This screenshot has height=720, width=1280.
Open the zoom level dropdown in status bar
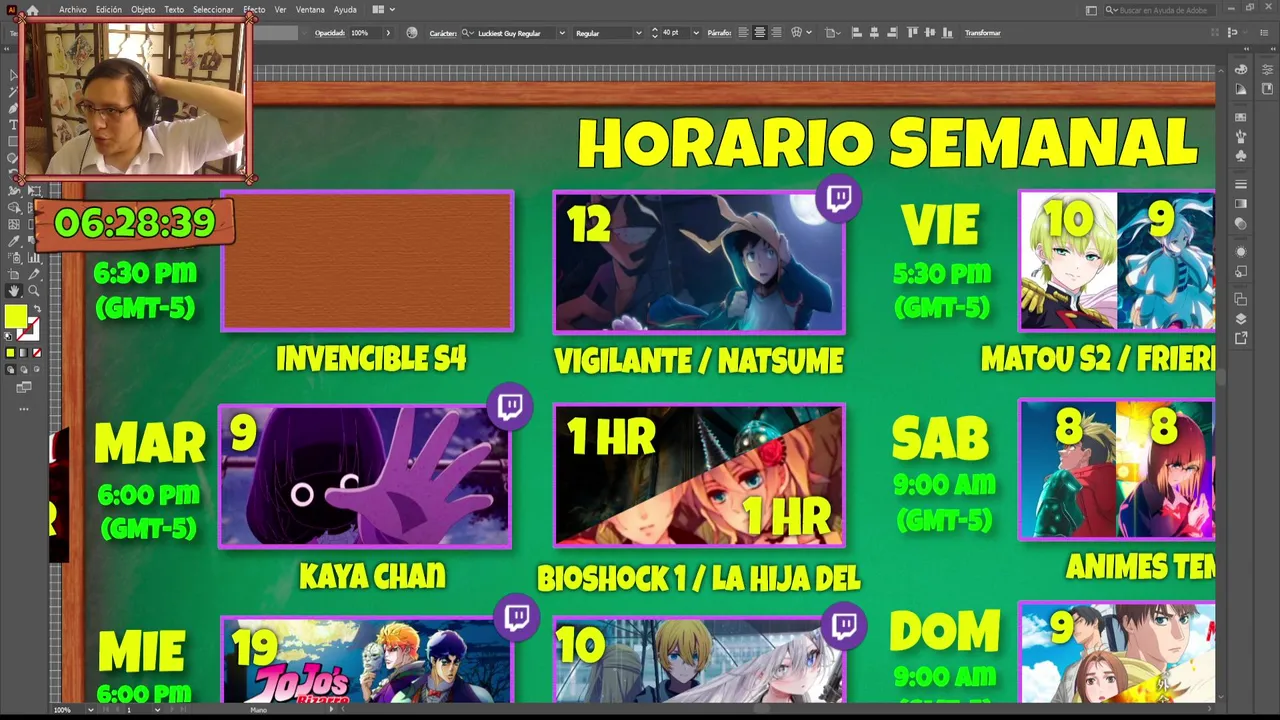click(x=90, y=710)
